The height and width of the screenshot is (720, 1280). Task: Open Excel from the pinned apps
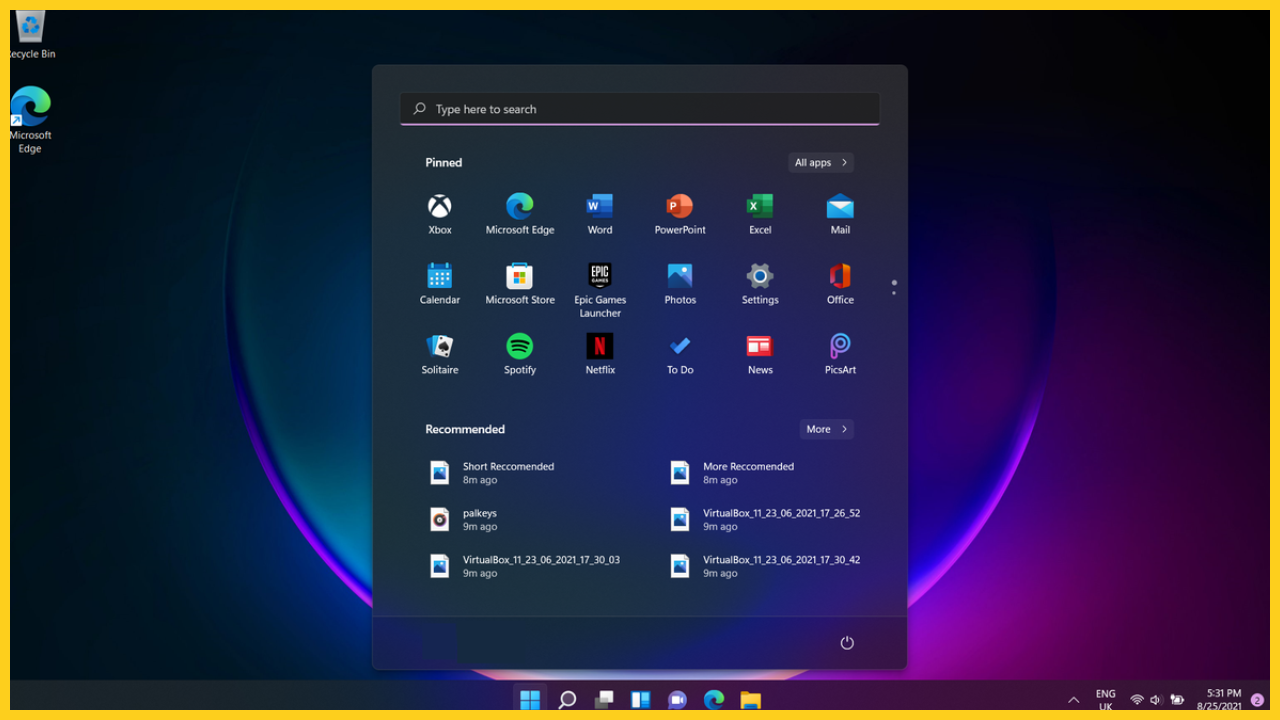click(760, 215)
